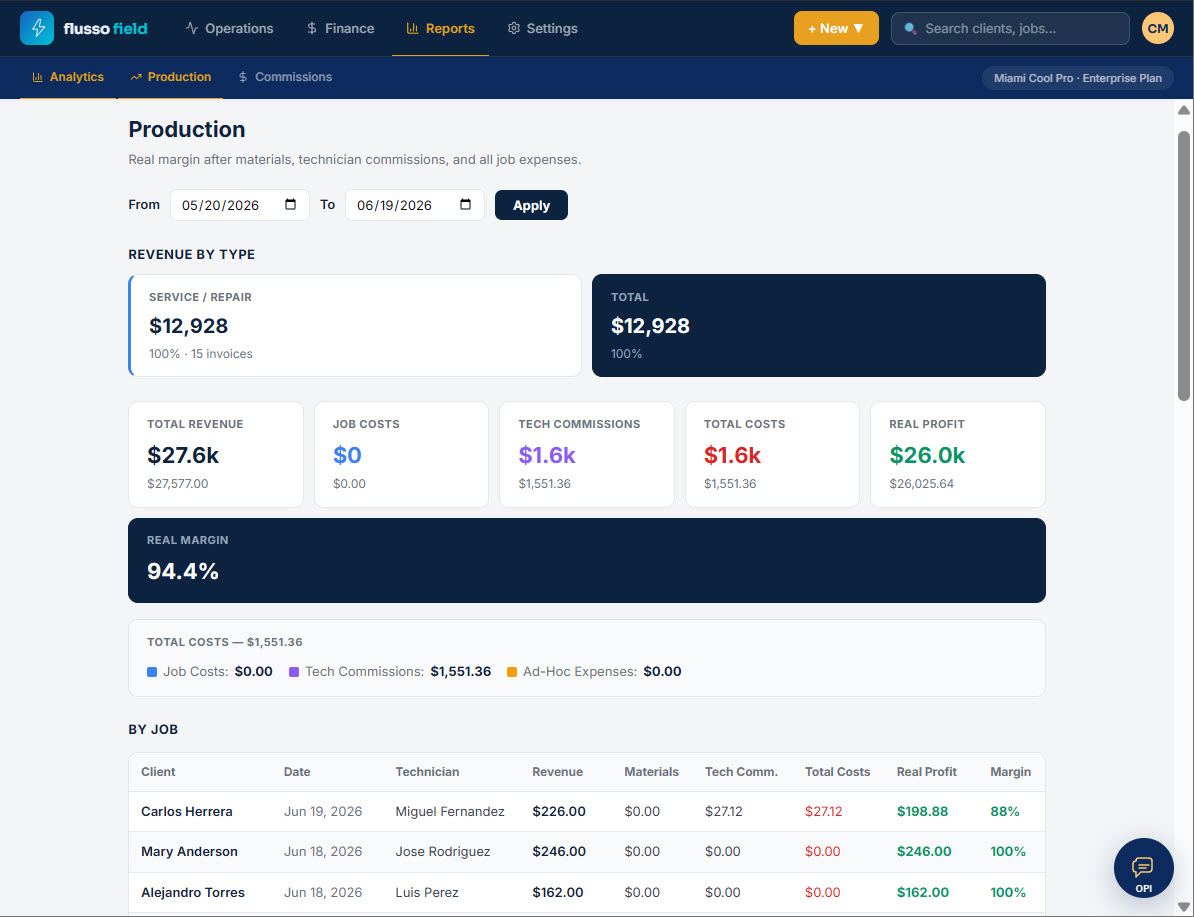Viewport: 1194px width, 917px height.
Task: Switch to the Commissions tab
Action: pos(285,77)
